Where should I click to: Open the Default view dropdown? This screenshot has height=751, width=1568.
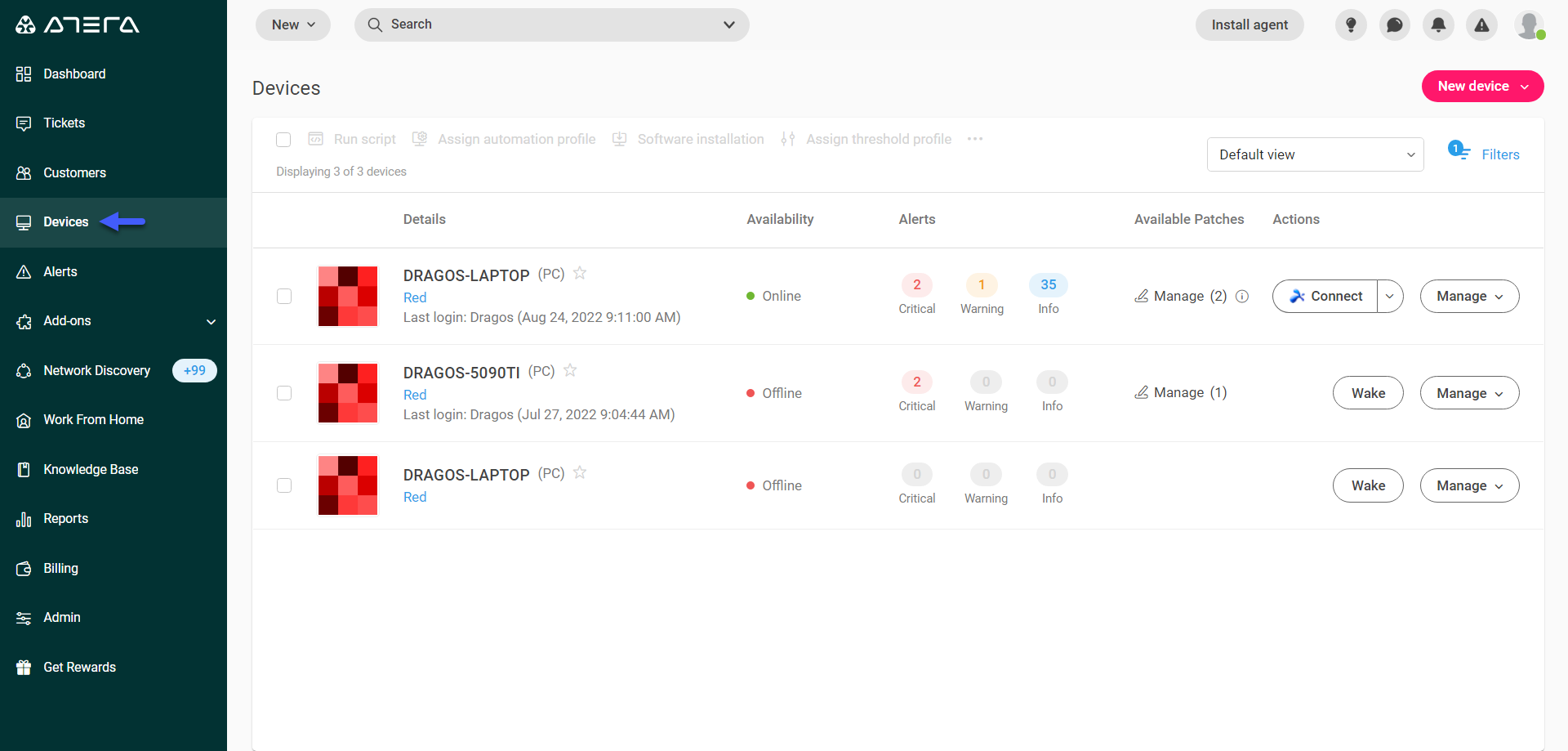click(1315, 154)
